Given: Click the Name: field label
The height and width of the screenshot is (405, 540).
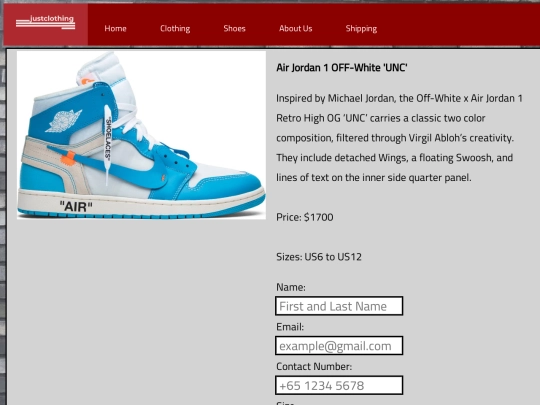Looking at the screenshot, I should (x=291, y=287).
